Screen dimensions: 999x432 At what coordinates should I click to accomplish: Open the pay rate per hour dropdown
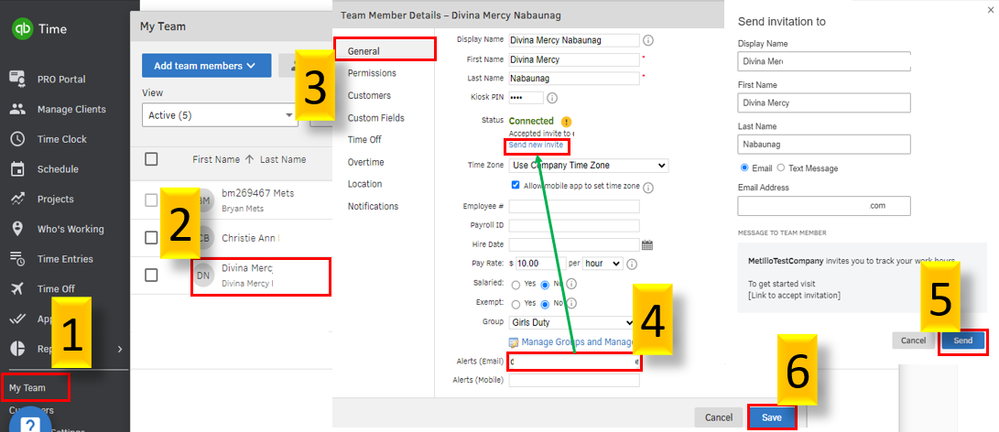(x=603, y=263)
